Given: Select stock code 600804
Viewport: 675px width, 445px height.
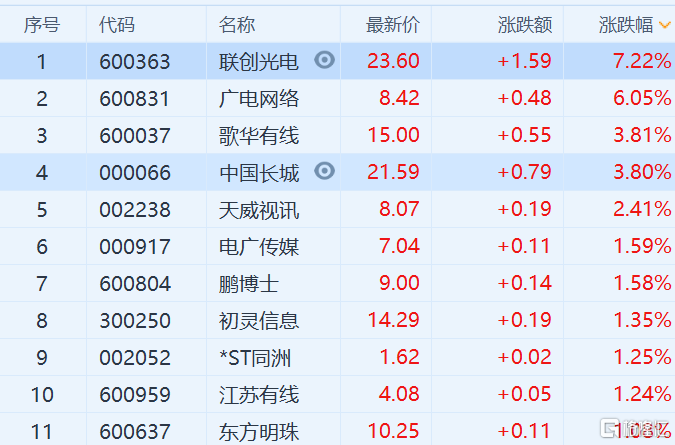Looking at the screenshot, I should (x=135, y=284).
